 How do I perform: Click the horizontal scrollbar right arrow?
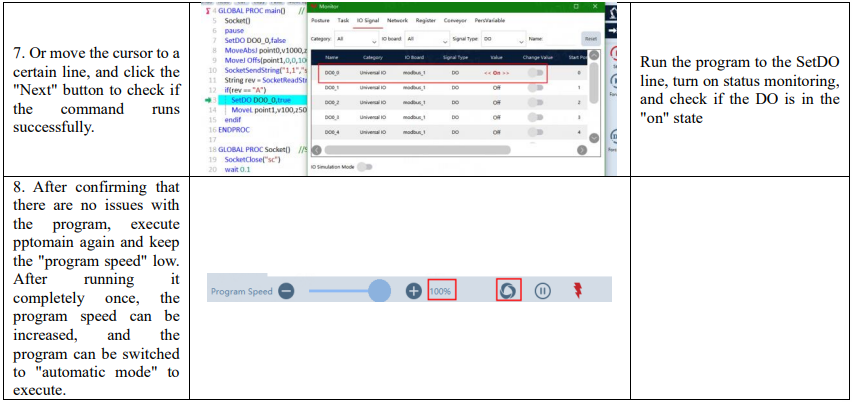click(582, 149)
